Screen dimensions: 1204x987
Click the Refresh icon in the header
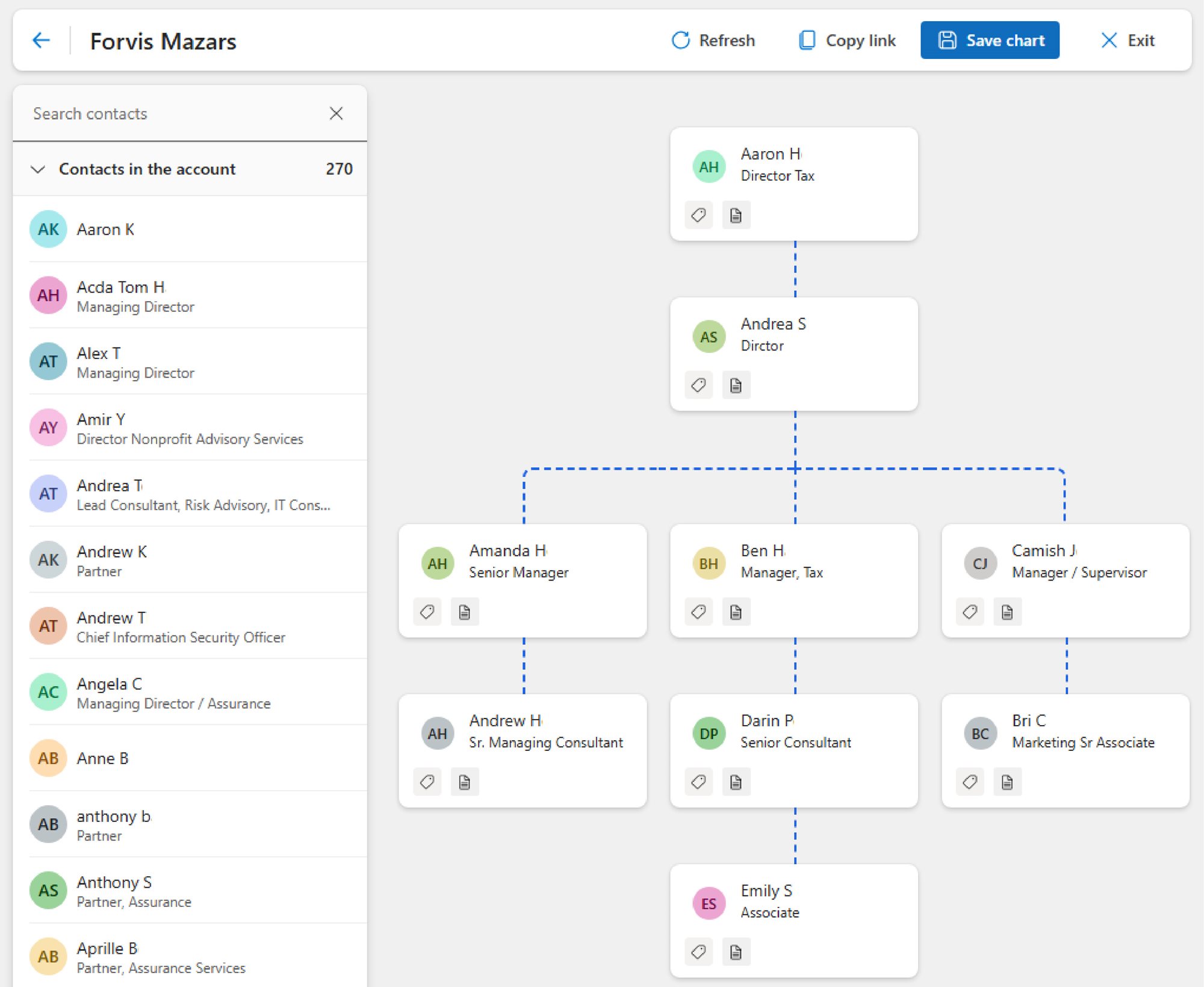click(680, 40)
